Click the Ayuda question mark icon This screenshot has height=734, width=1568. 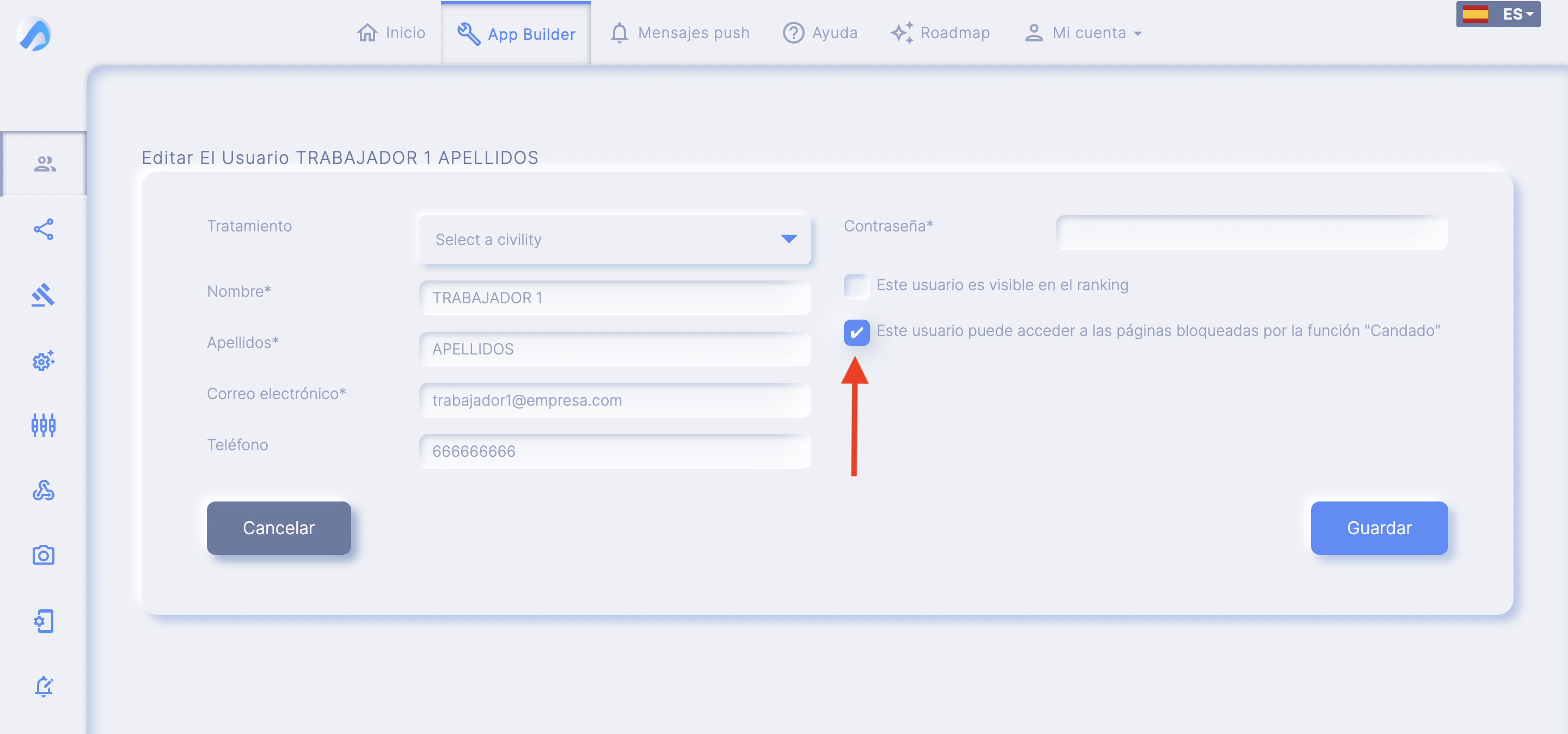[x=793, y=33]
